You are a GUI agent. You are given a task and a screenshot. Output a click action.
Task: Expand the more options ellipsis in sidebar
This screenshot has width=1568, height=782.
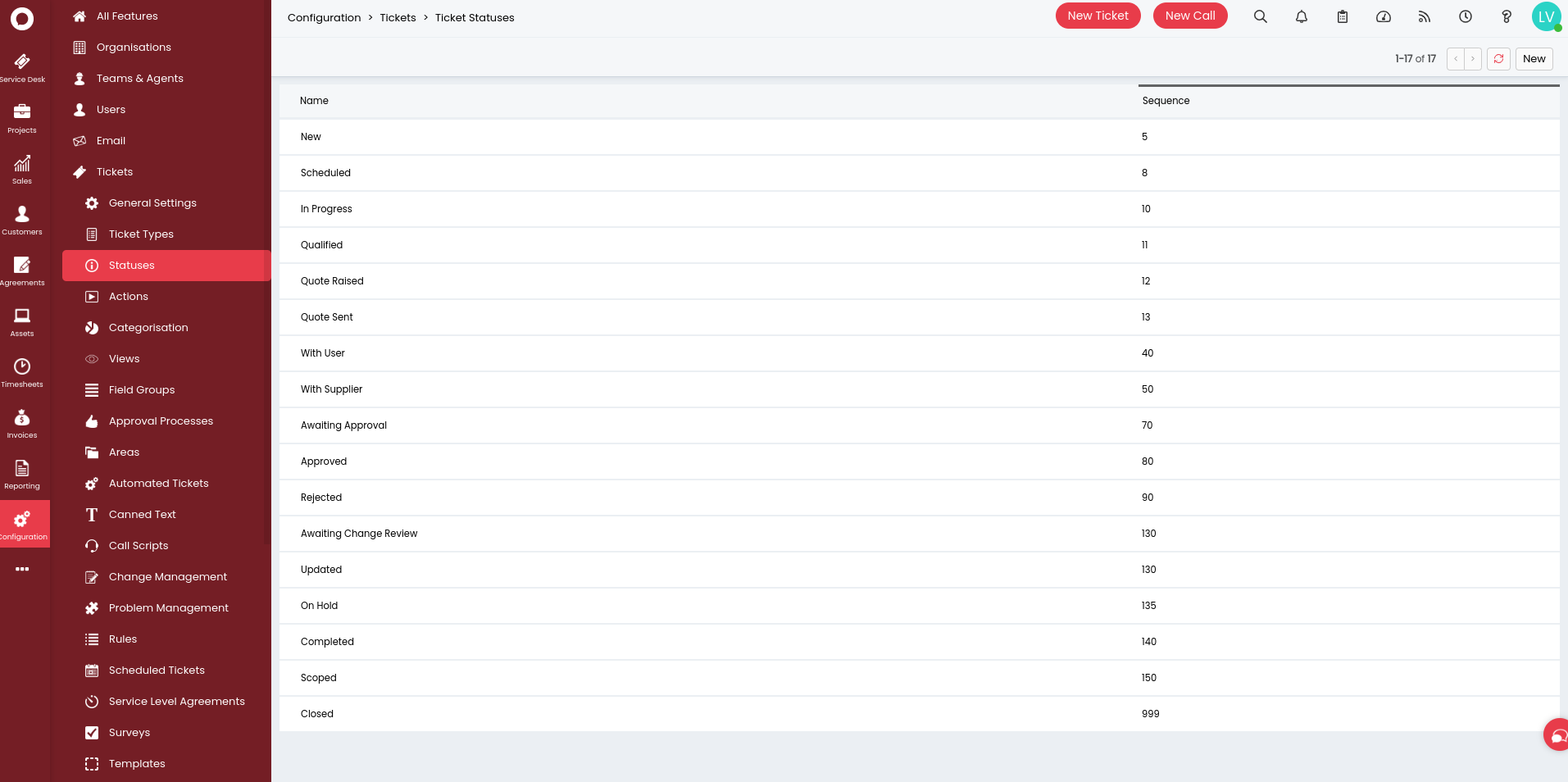[x=22, y=569]
